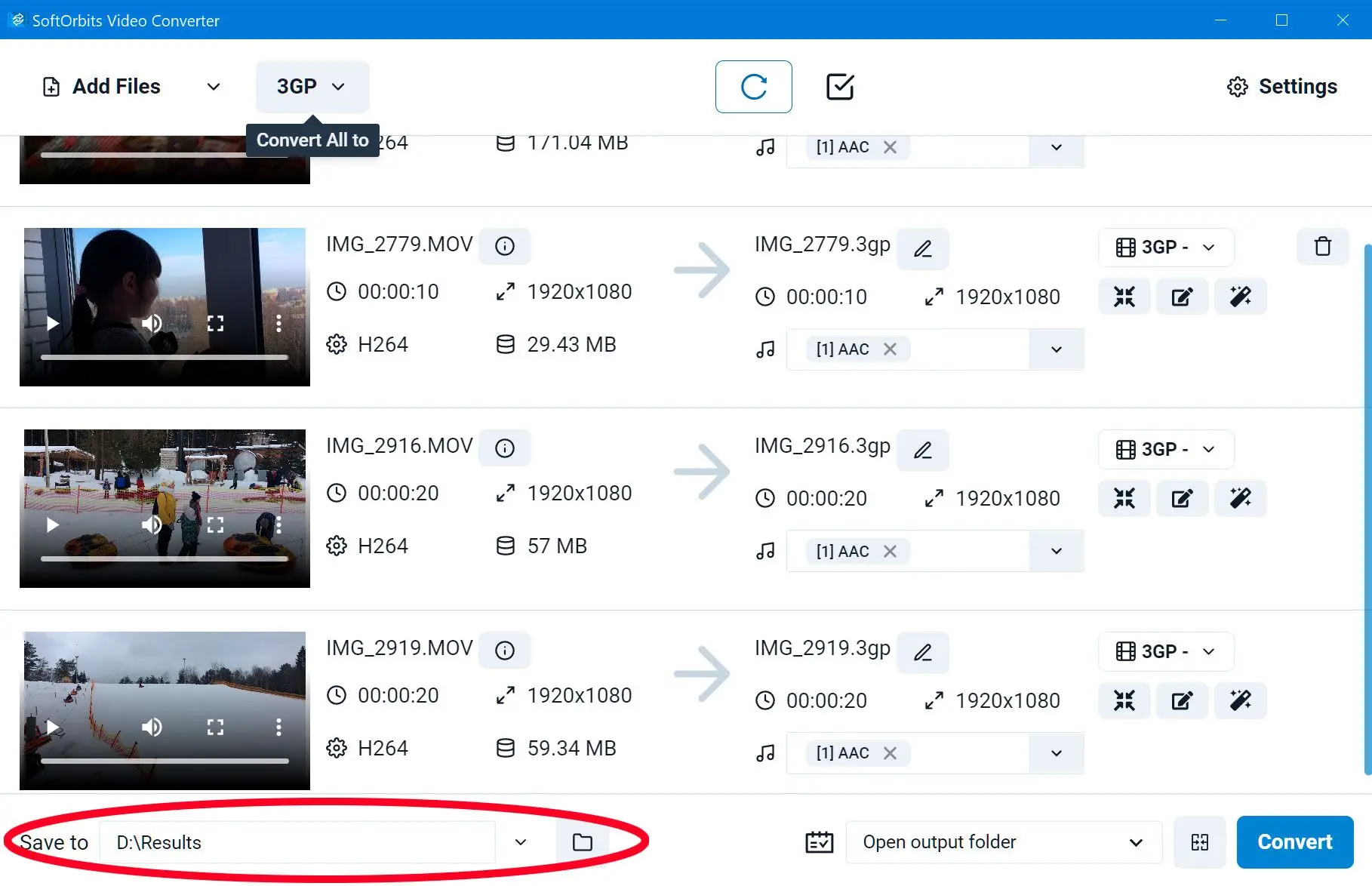Image resolution: width=1372 pixels, height=886 pixels.
Task: Open more options on IMG_2919 preview
Action: [278, 728]
